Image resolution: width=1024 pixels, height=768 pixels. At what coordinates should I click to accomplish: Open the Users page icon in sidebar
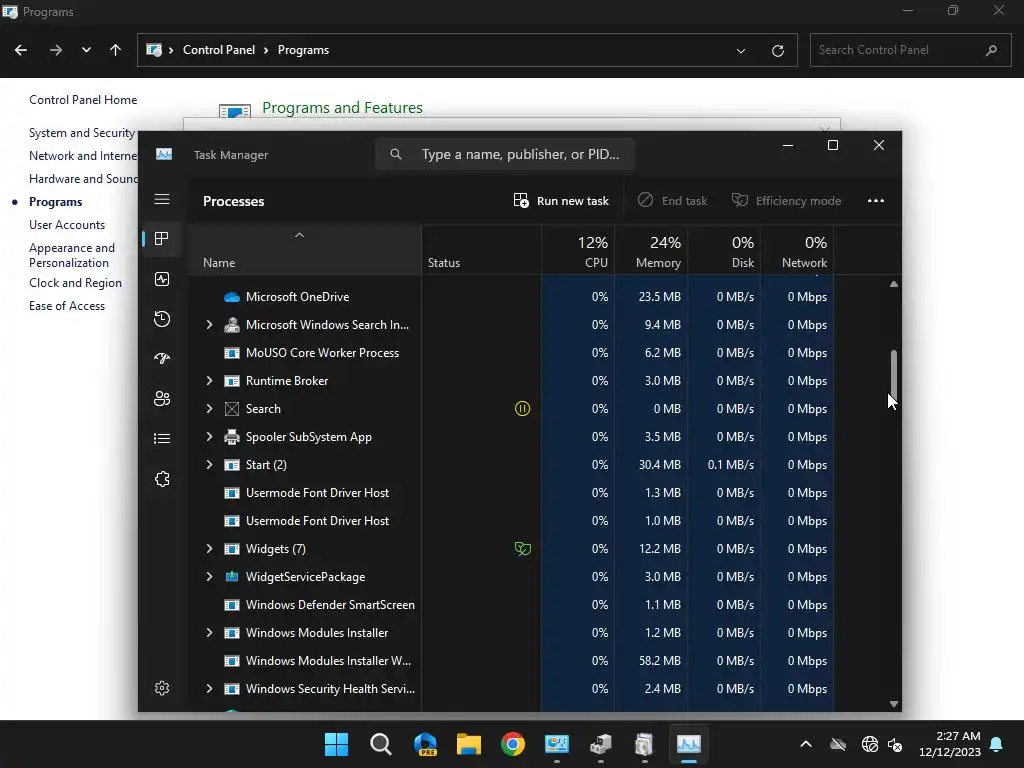(162, 398)
